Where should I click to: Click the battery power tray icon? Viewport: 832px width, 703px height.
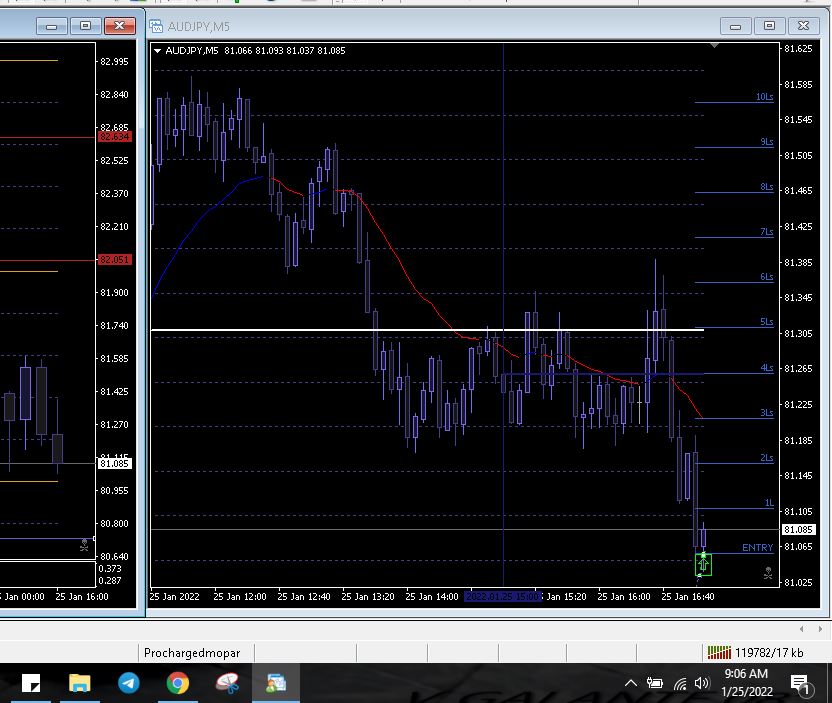pyautogui.click(x=655, y=683)
